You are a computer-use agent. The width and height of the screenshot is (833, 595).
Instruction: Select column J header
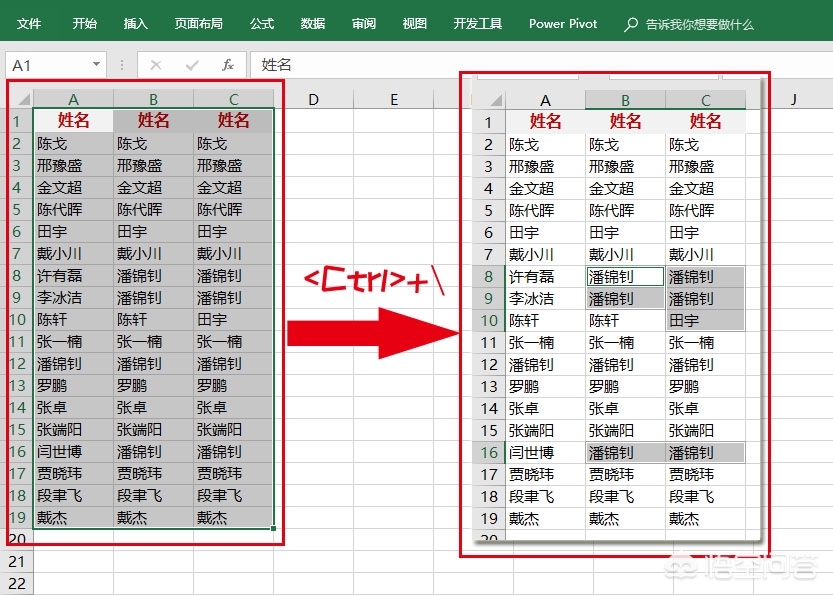coord(793,99)
